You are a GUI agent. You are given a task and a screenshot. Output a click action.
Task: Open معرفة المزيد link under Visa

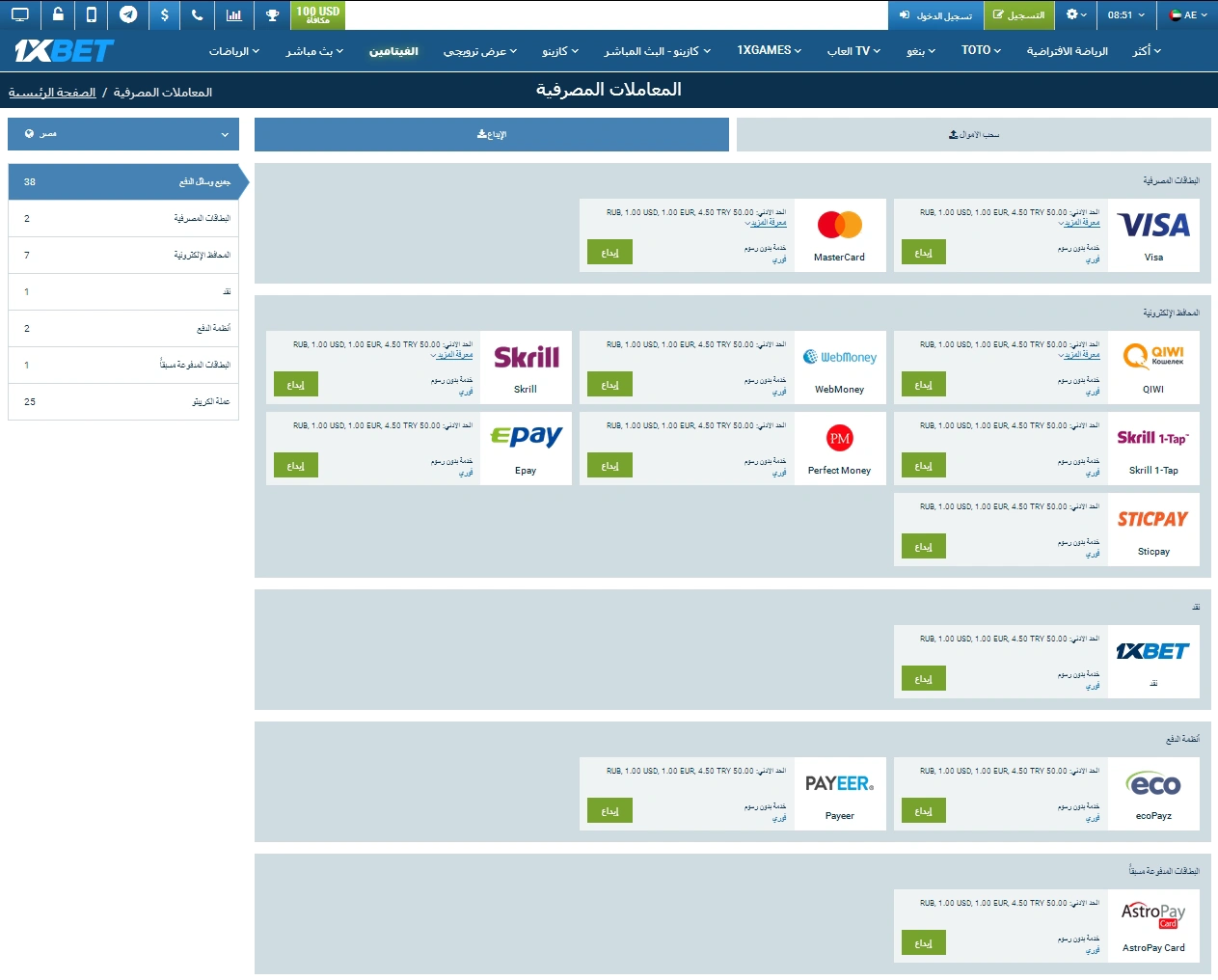click(x=1081, y=222)
